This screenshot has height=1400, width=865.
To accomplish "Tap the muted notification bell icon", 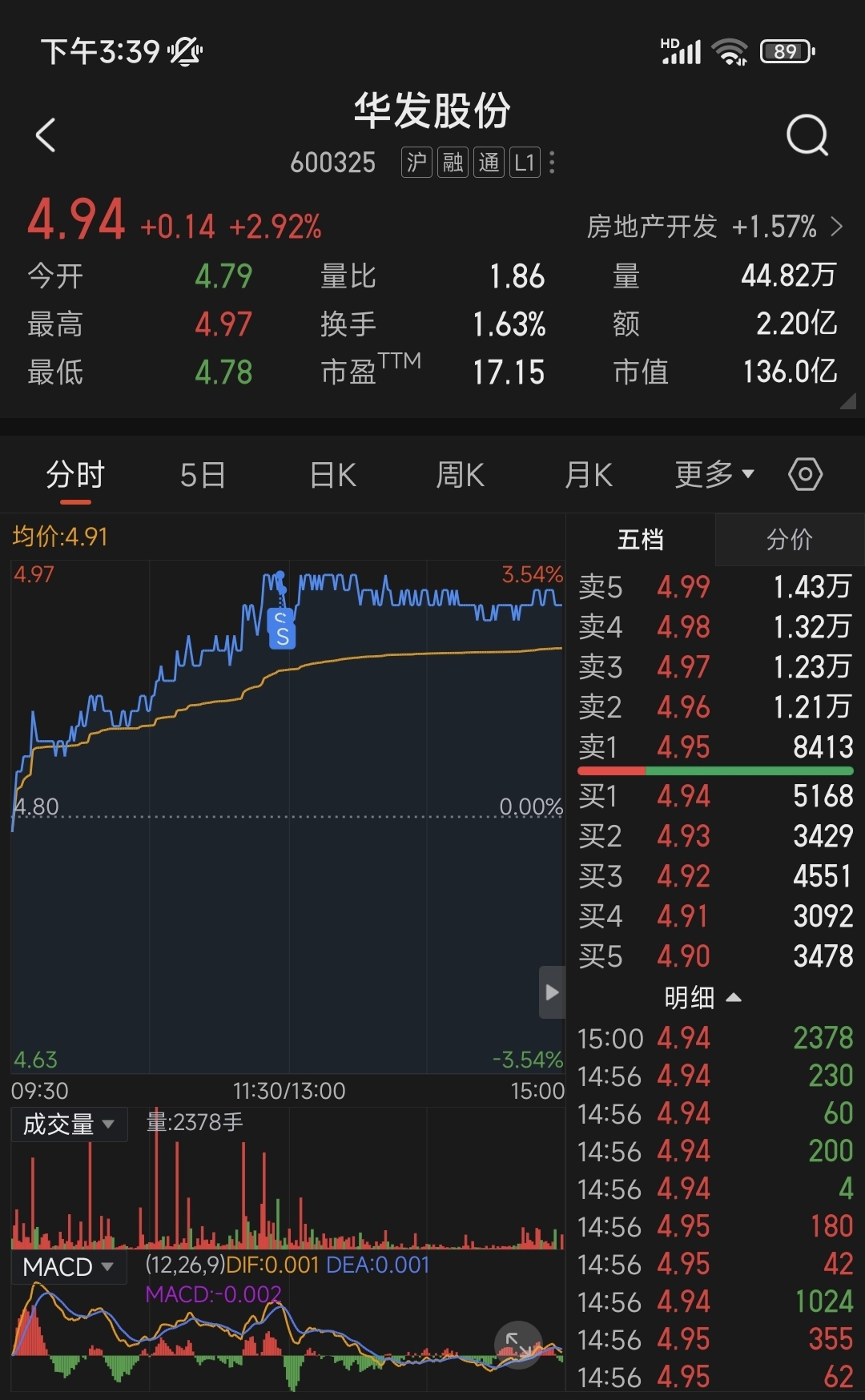I will (185, 52).
